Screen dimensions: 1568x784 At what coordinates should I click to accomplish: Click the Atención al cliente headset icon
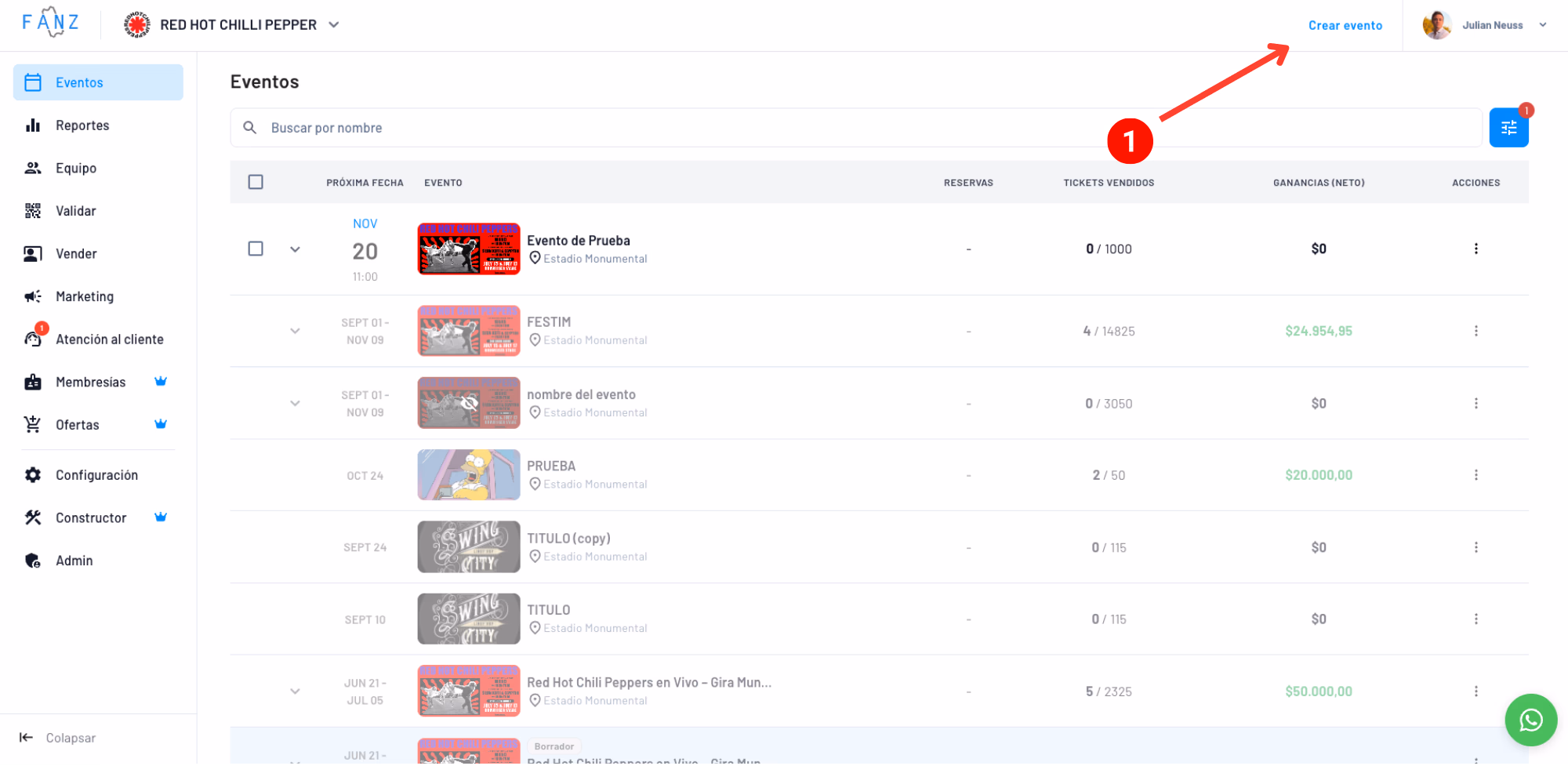[33, 339]
